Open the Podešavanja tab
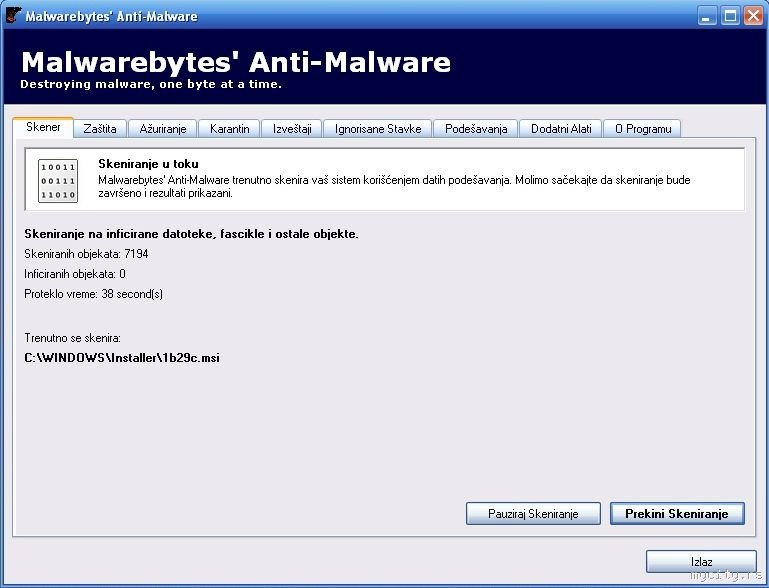This screenshot has width=769, height=588. (x=476, y=129)
